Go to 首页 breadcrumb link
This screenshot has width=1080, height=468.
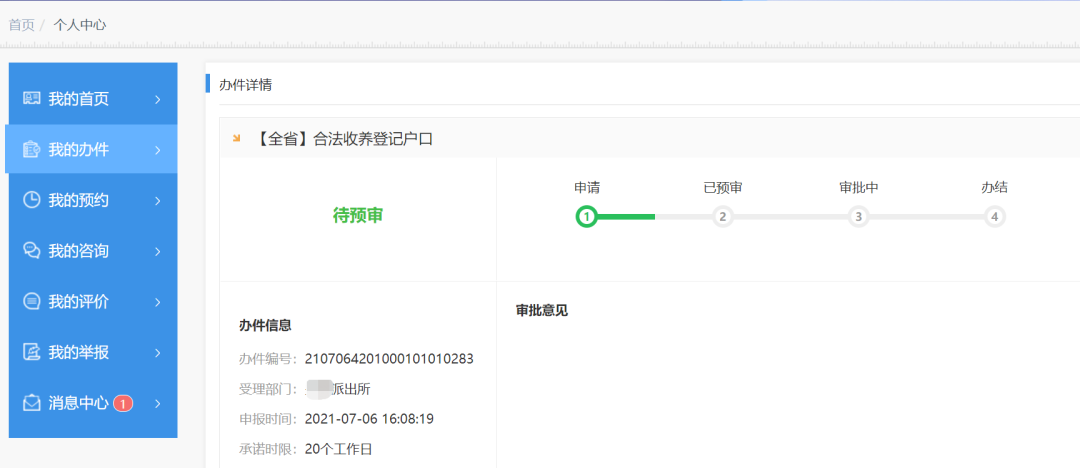click(x=21, y=25)
